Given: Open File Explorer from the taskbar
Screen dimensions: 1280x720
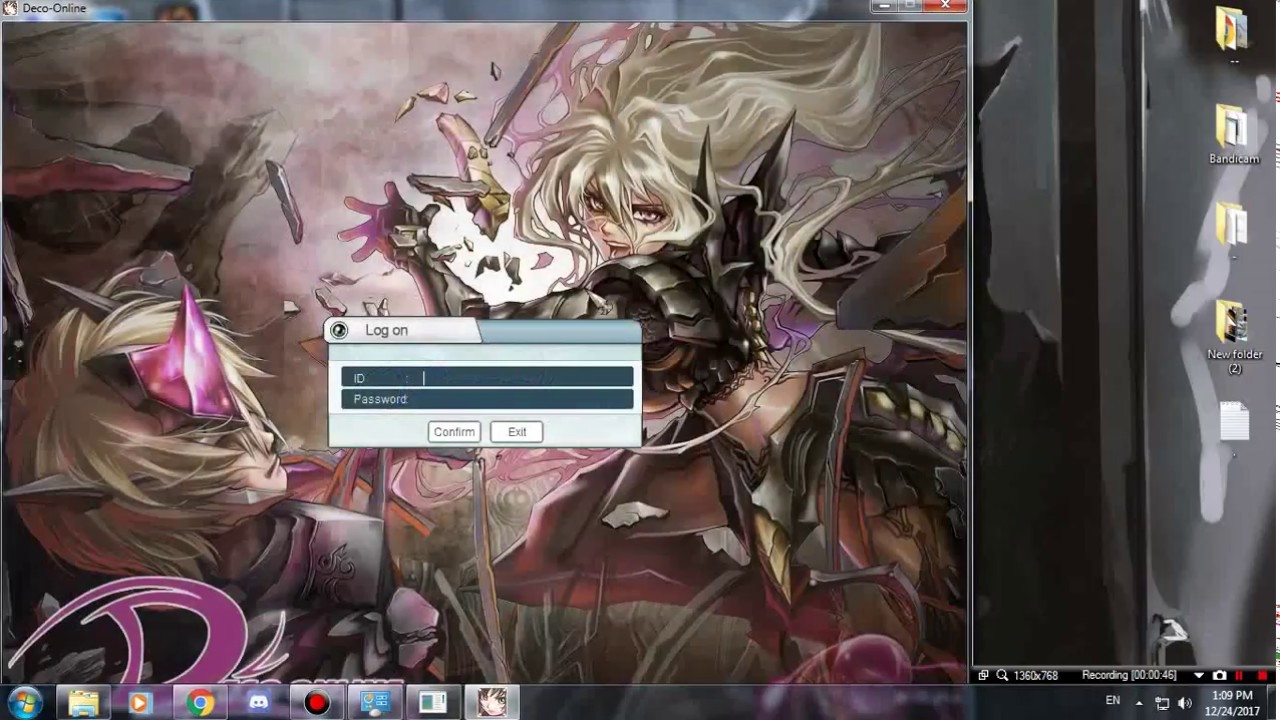Looking at the screenshot, I should coord(84,703).
